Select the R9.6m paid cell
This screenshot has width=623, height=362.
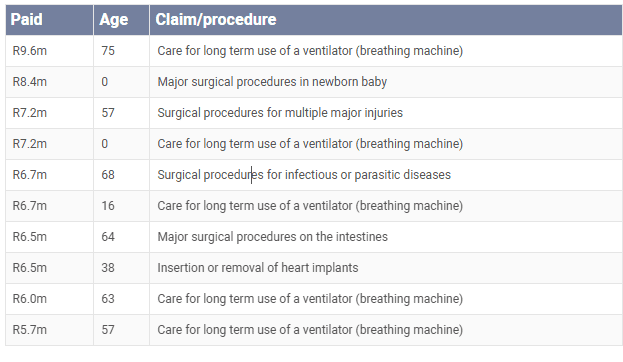pyautogui.click(x=50, y=51)
